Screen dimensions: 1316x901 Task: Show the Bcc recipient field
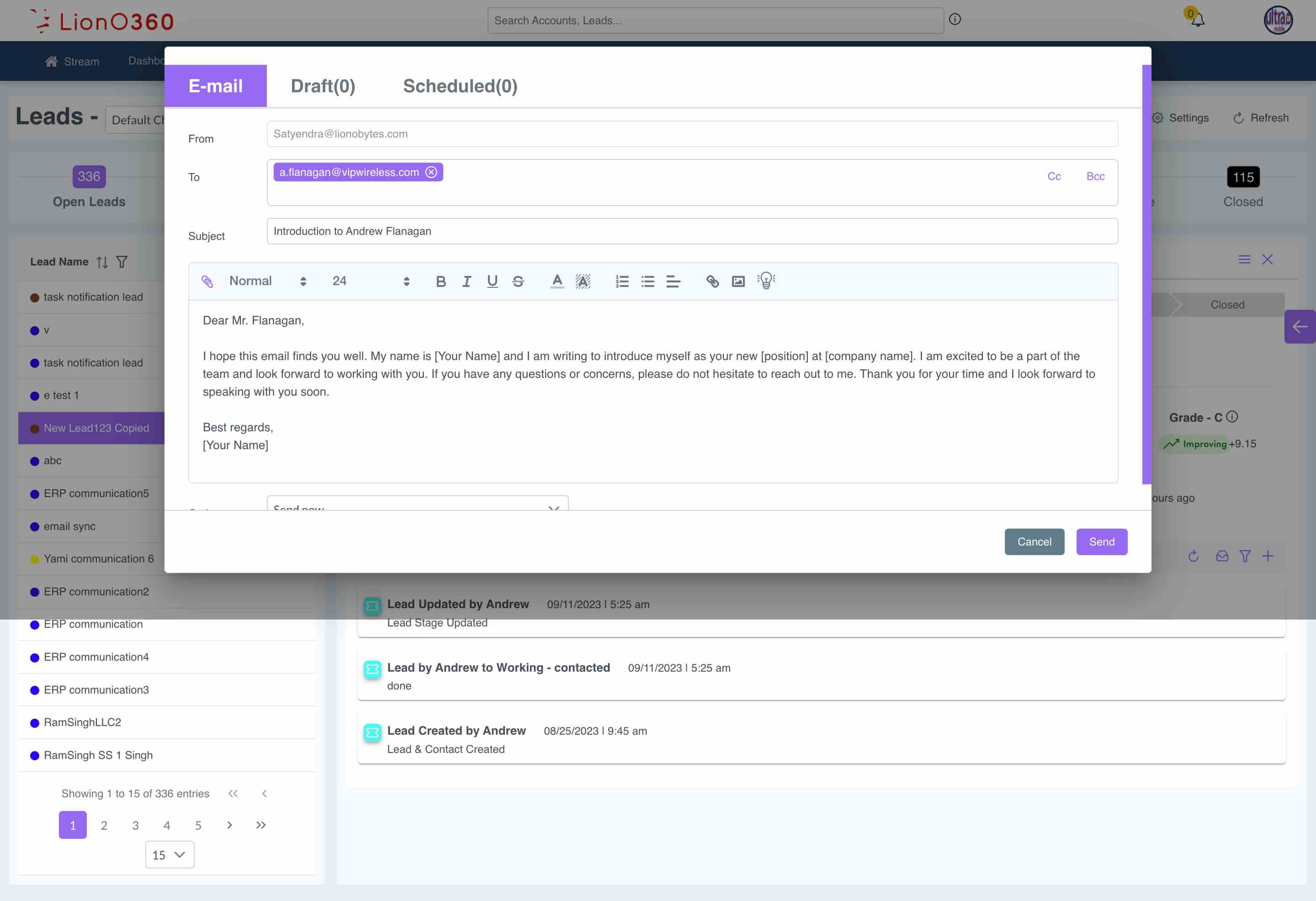[1095, 176]
